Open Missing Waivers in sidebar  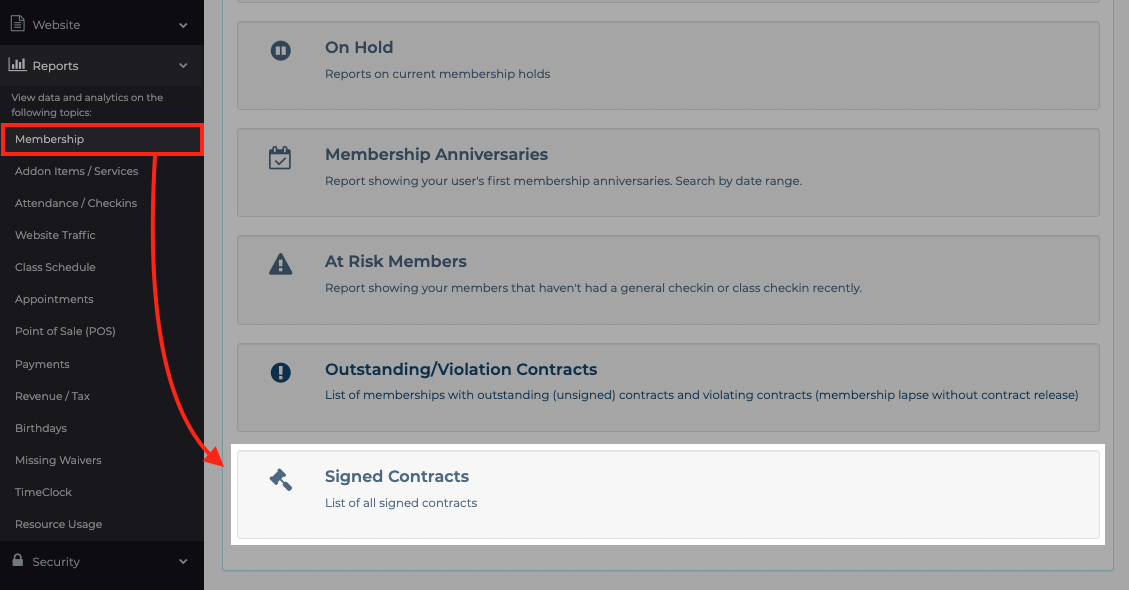point(58,460)
